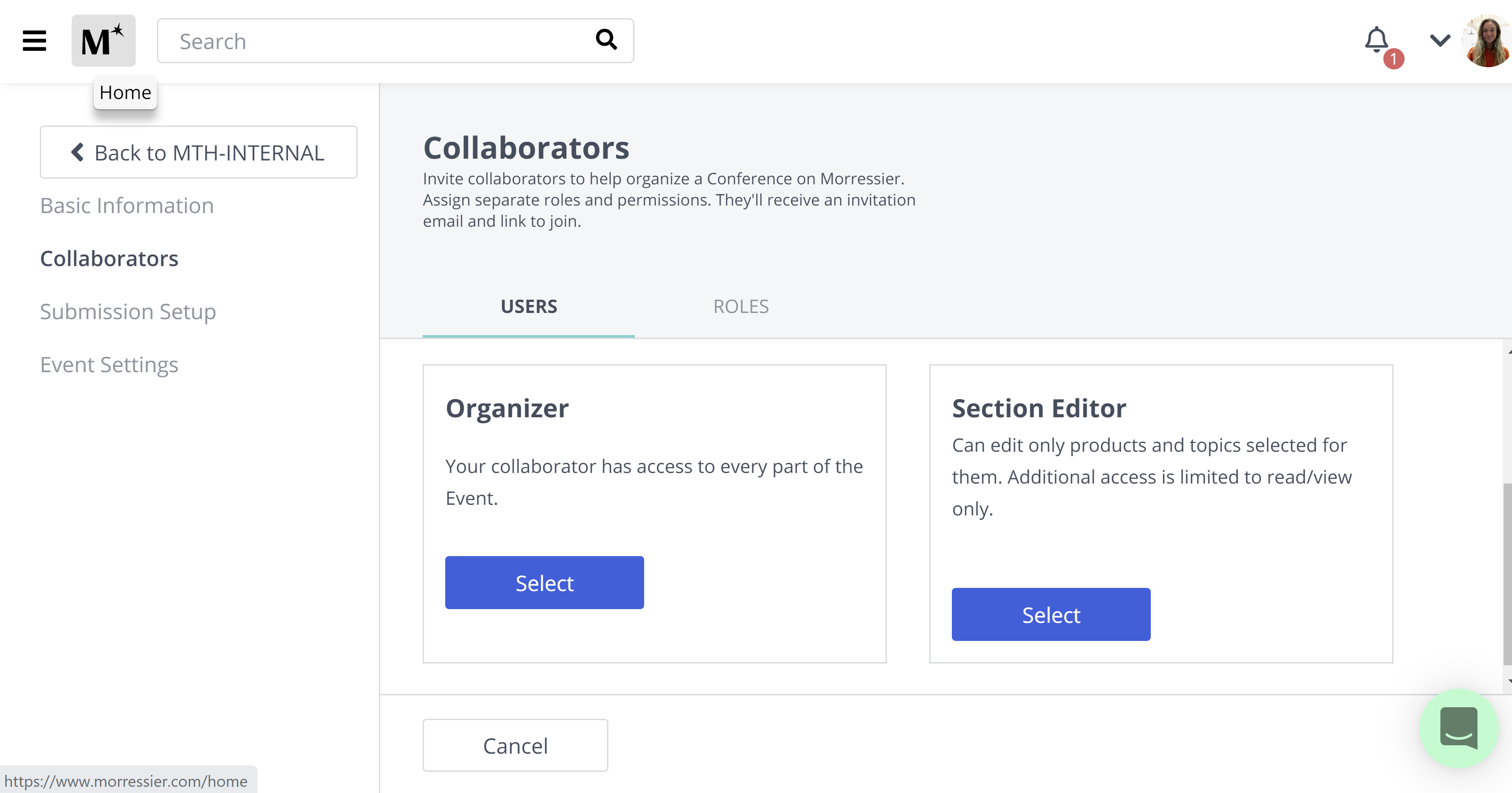
Task: Open Event Settings section
Action: [x=109, y=365]
